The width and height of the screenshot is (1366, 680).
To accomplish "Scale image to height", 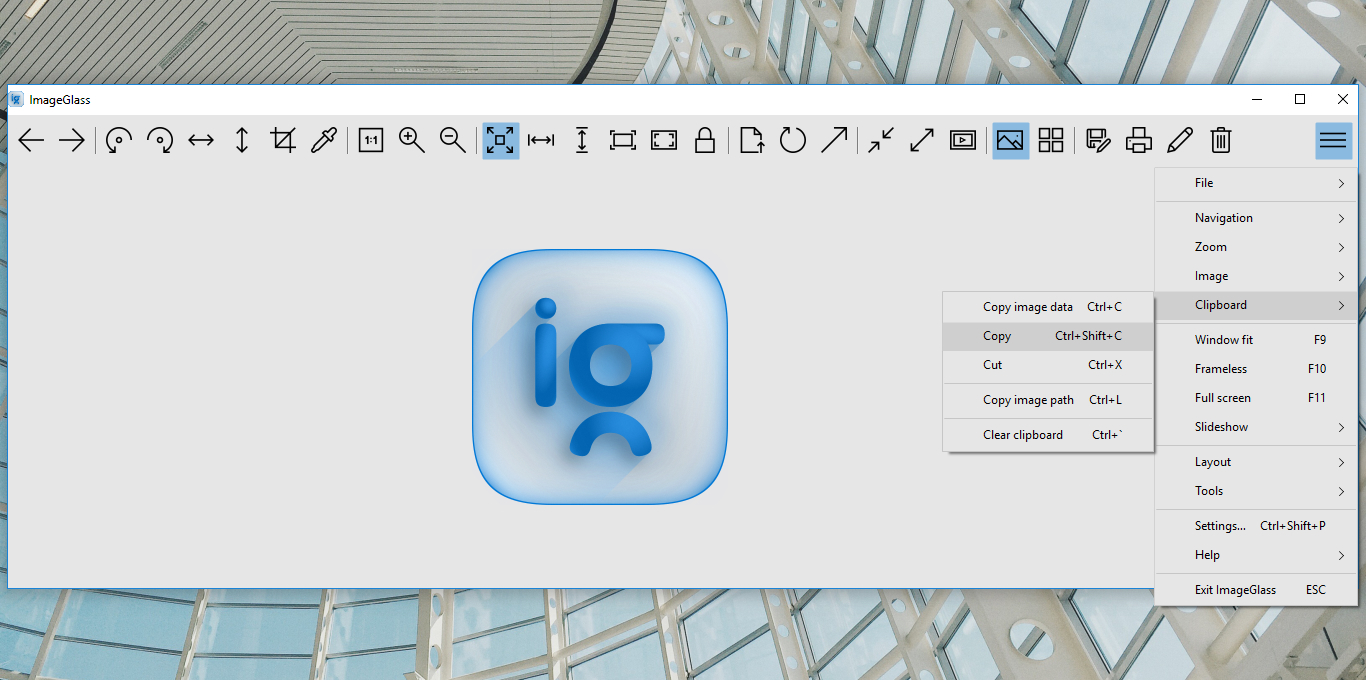I will point(582,141).
